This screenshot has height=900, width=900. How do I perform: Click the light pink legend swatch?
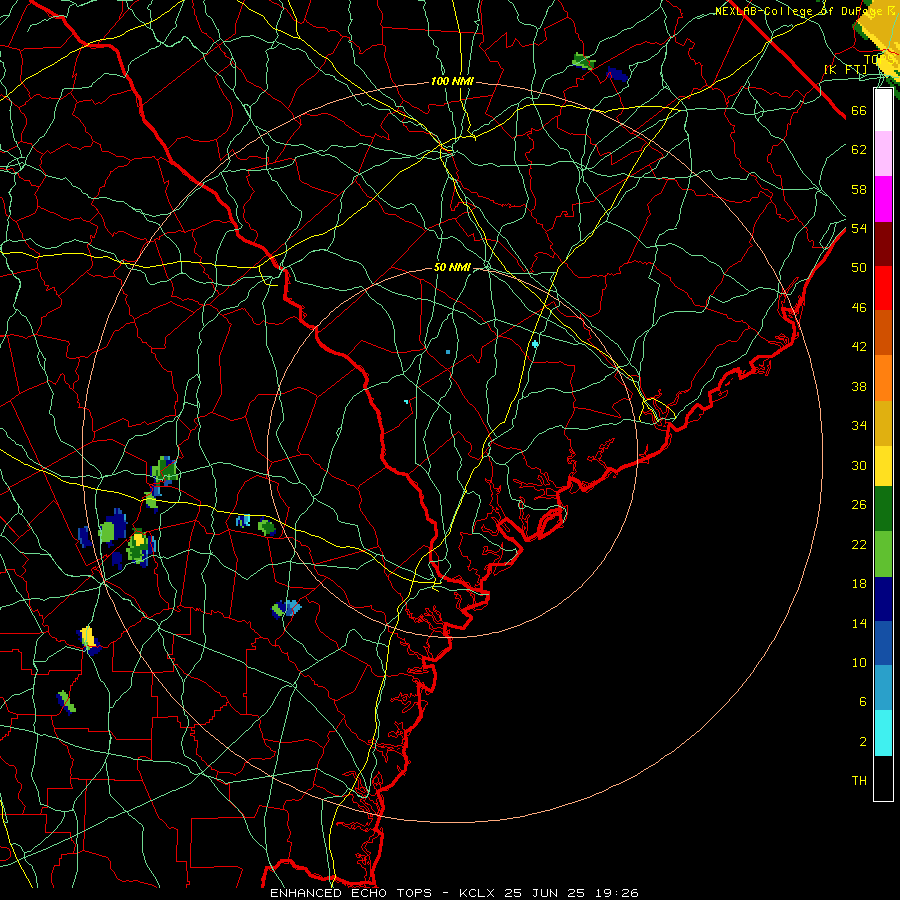click(883, 153)
